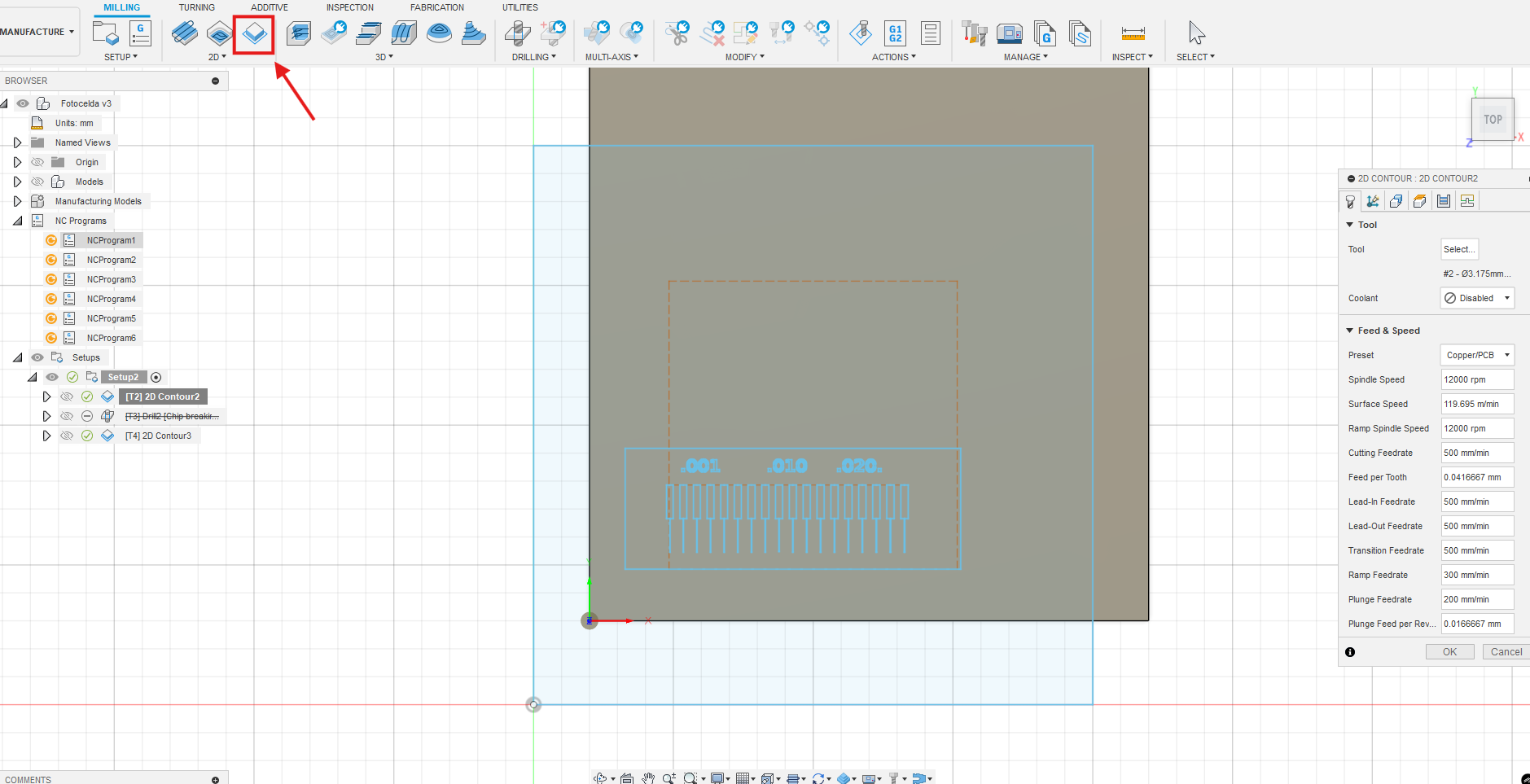1530x784 pixels.
Task: Open the Geometry tab in 2D Contour dialog
Action: [x=1396, y=201]
